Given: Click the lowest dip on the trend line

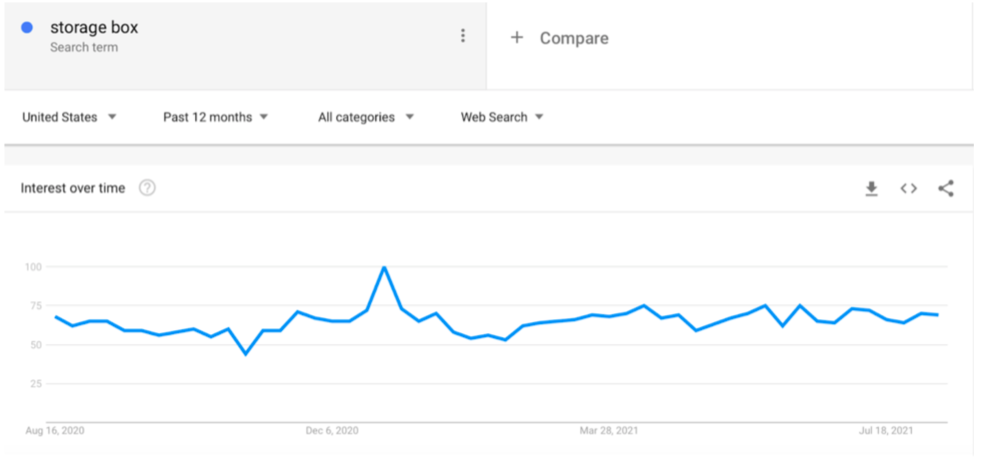Looking at the screenshot, I should [246, 354].
